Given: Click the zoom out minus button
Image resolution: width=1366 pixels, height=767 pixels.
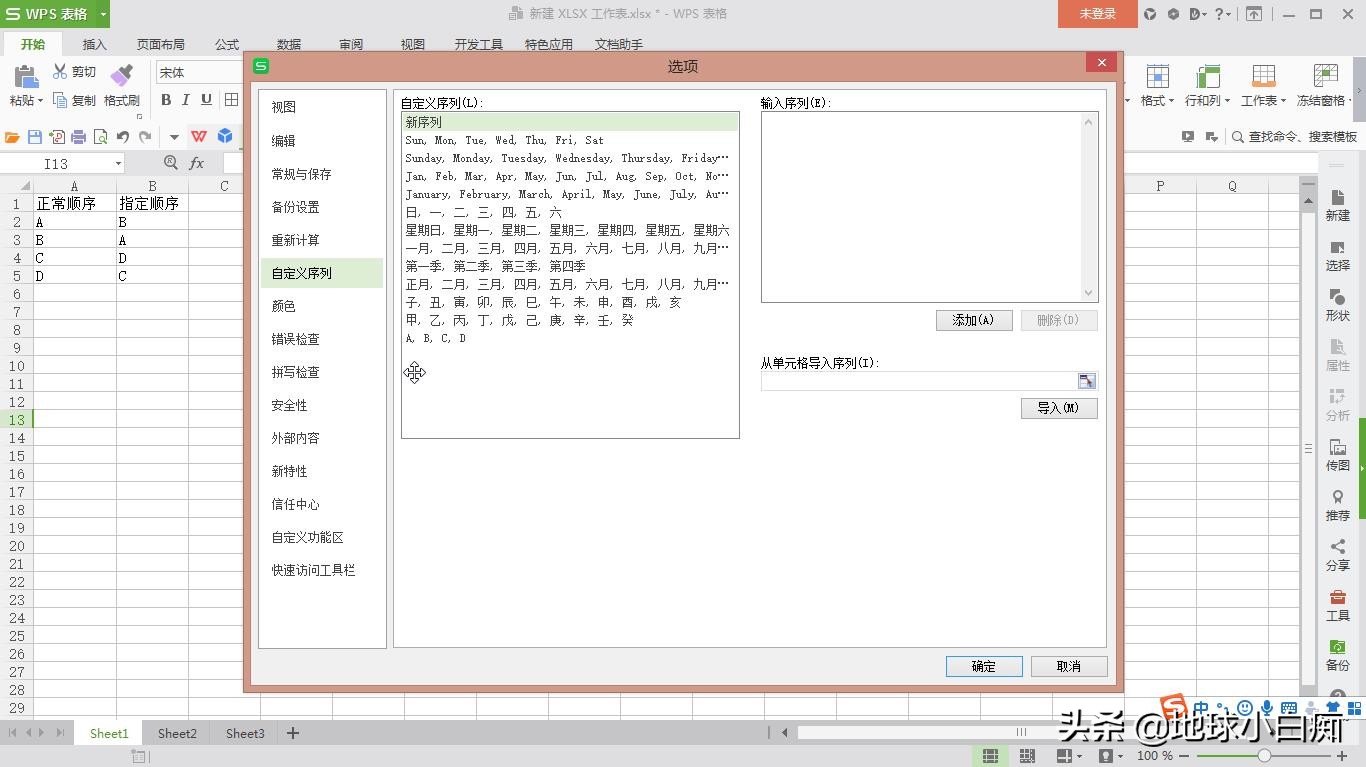Looking at the screenshot, I should point(1184,756).
